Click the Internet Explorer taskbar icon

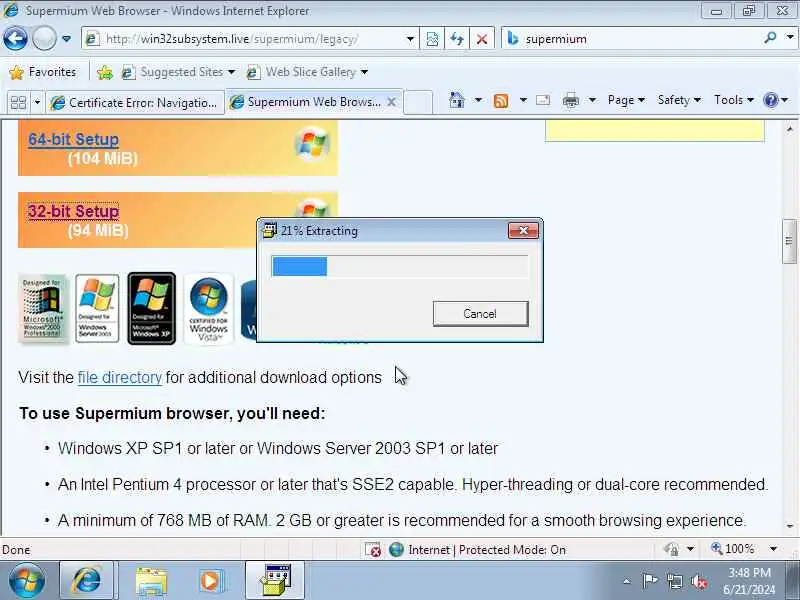[x=86, y=580]
